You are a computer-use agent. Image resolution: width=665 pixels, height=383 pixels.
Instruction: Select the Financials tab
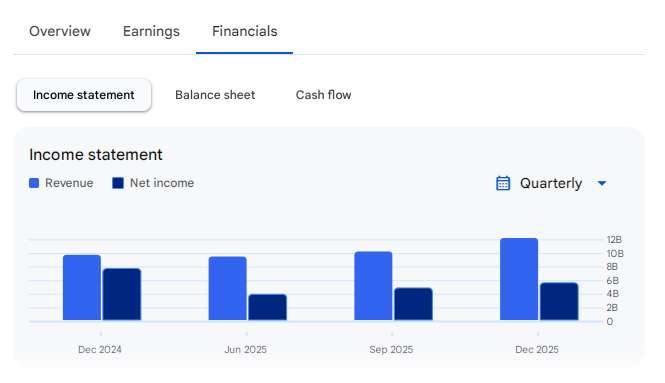click(x=244, y=31)
